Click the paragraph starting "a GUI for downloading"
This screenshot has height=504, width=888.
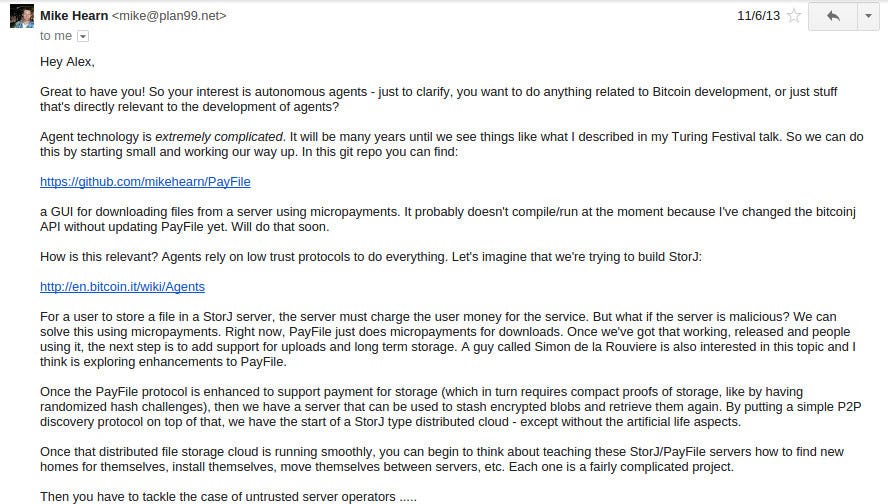pyautogui.click(x=447, y=219)
